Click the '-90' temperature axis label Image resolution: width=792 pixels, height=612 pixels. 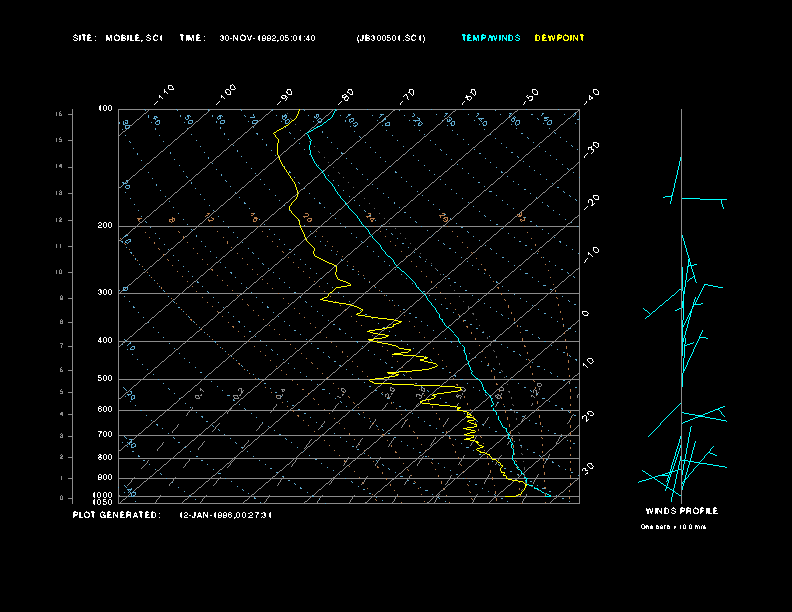coord(285,96)
